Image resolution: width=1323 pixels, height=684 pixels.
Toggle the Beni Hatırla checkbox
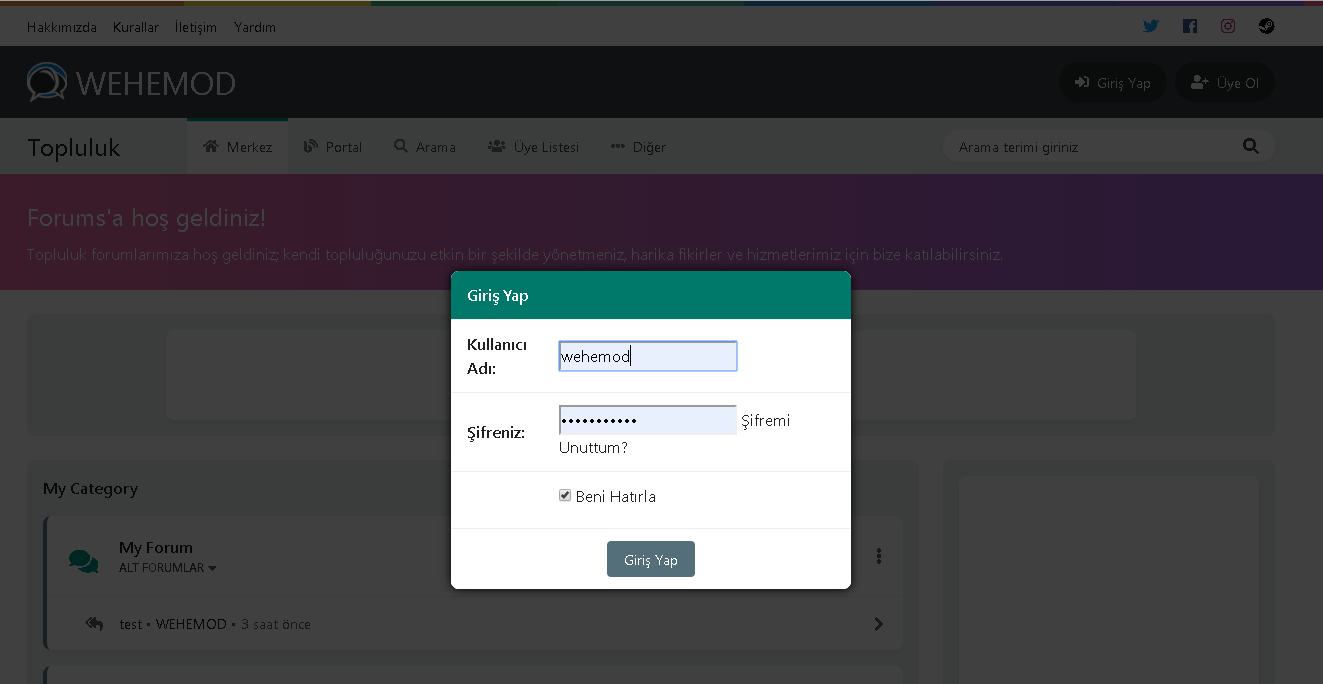[565, 495]
